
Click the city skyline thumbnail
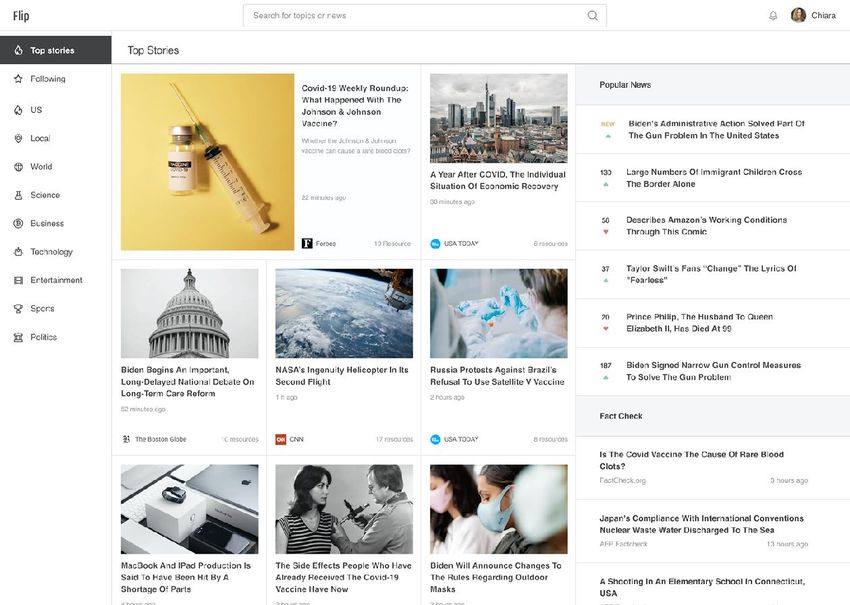pyautogui.click(x=499, y=118)
